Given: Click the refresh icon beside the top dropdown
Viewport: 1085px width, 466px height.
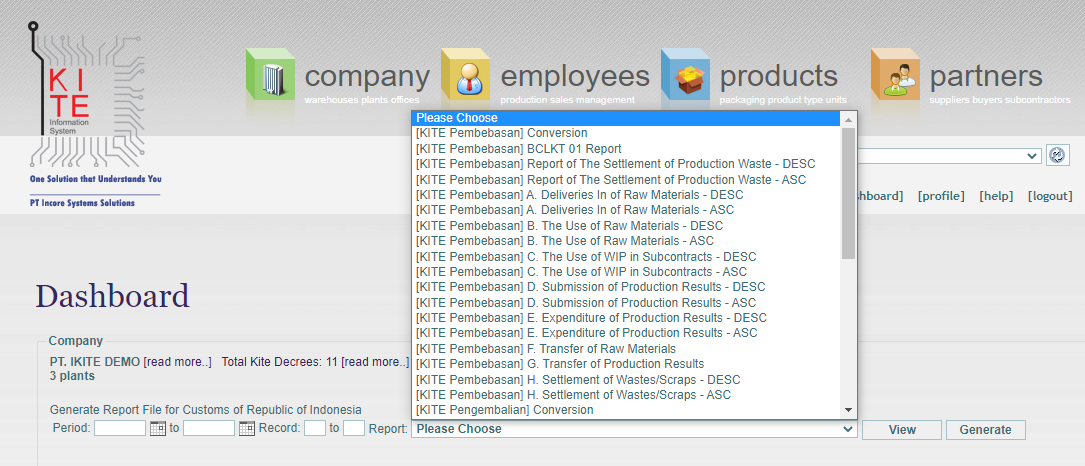Looking at the screenshot, I should tap(1057, 155).
